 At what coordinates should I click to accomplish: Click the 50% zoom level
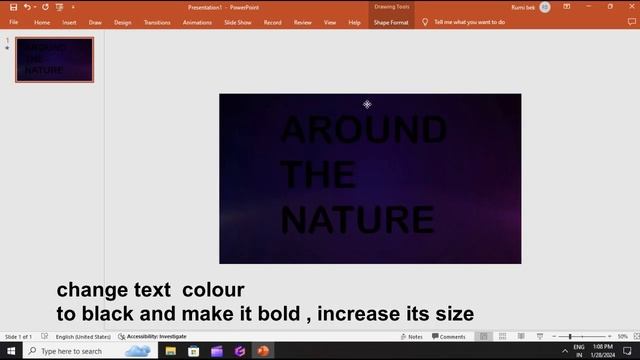click(x=622, y=337)
